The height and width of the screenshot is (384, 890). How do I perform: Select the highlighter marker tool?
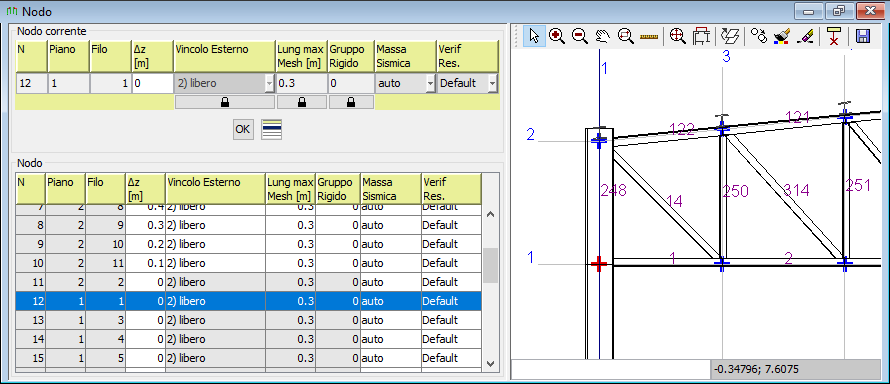[x=805, y=36]
